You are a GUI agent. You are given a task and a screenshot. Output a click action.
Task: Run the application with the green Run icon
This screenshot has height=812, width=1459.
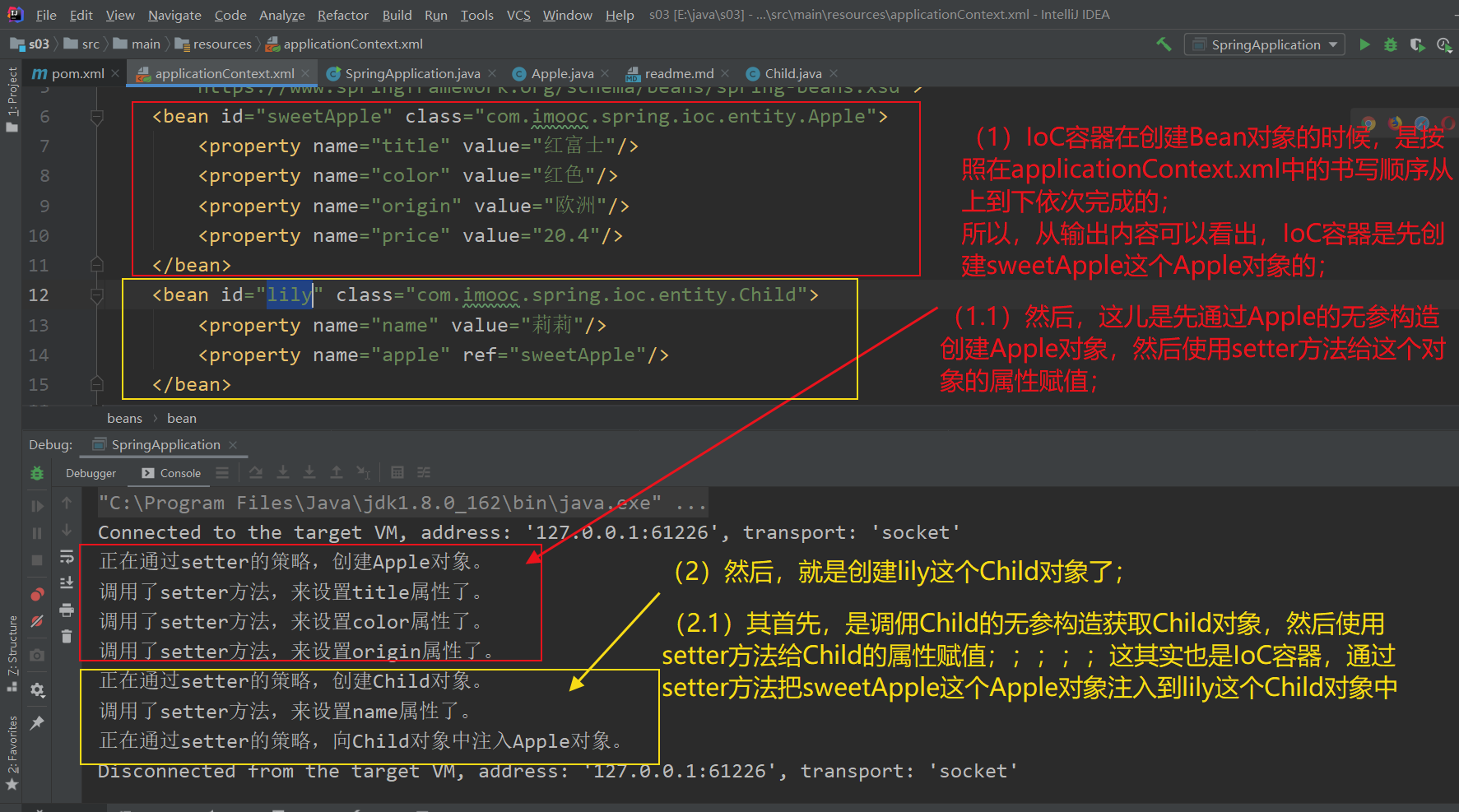pos(1365,44)
